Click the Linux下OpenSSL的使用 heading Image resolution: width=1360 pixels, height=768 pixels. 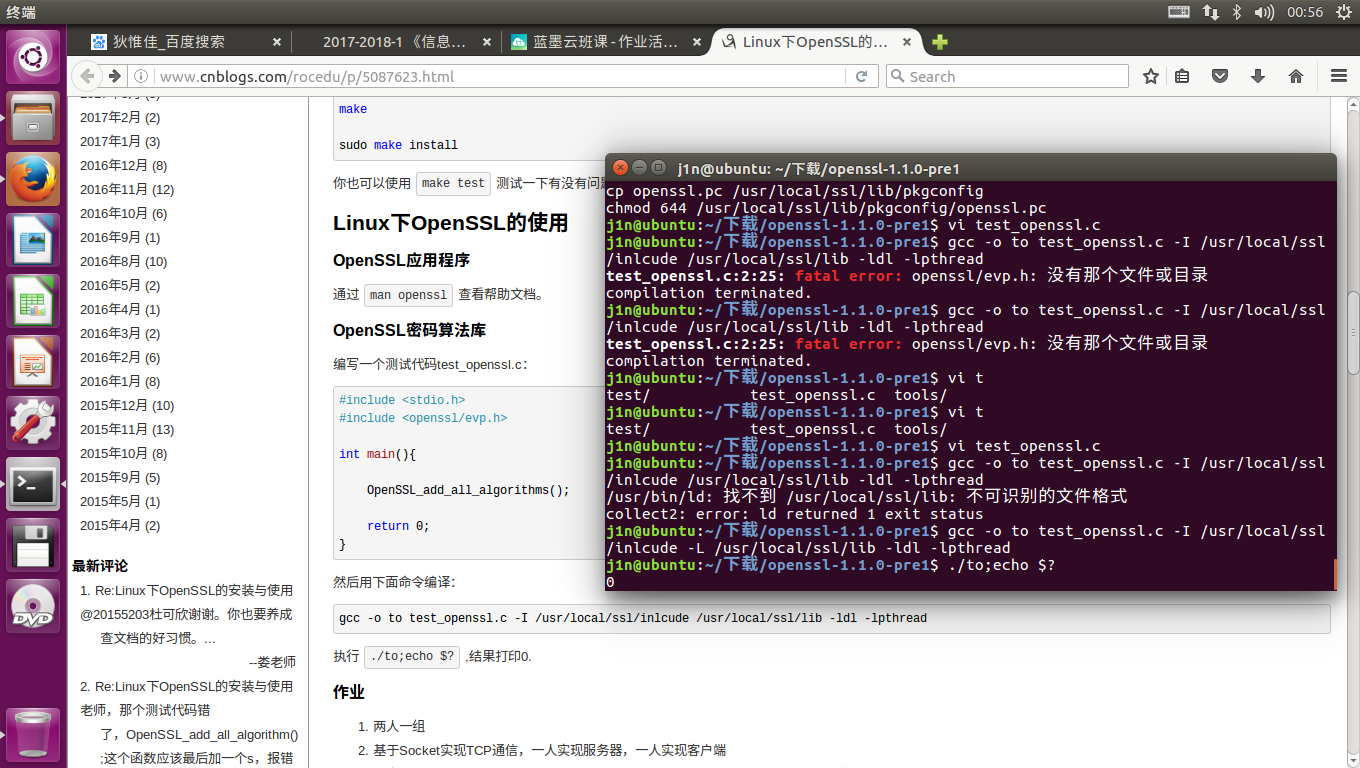click(x=450, y=222)
